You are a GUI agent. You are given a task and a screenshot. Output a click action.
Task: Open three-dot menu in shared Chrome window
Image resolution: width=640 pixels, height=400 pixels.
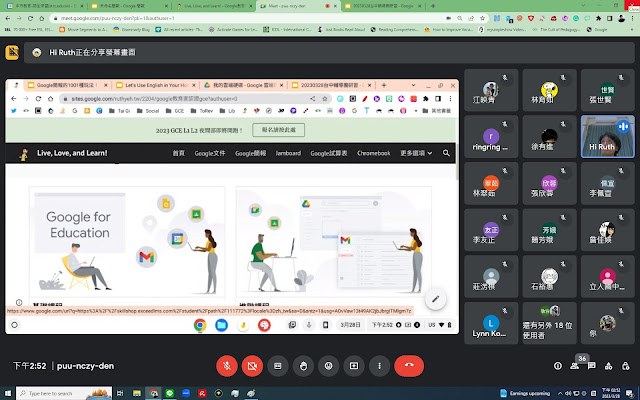(450, 98)
